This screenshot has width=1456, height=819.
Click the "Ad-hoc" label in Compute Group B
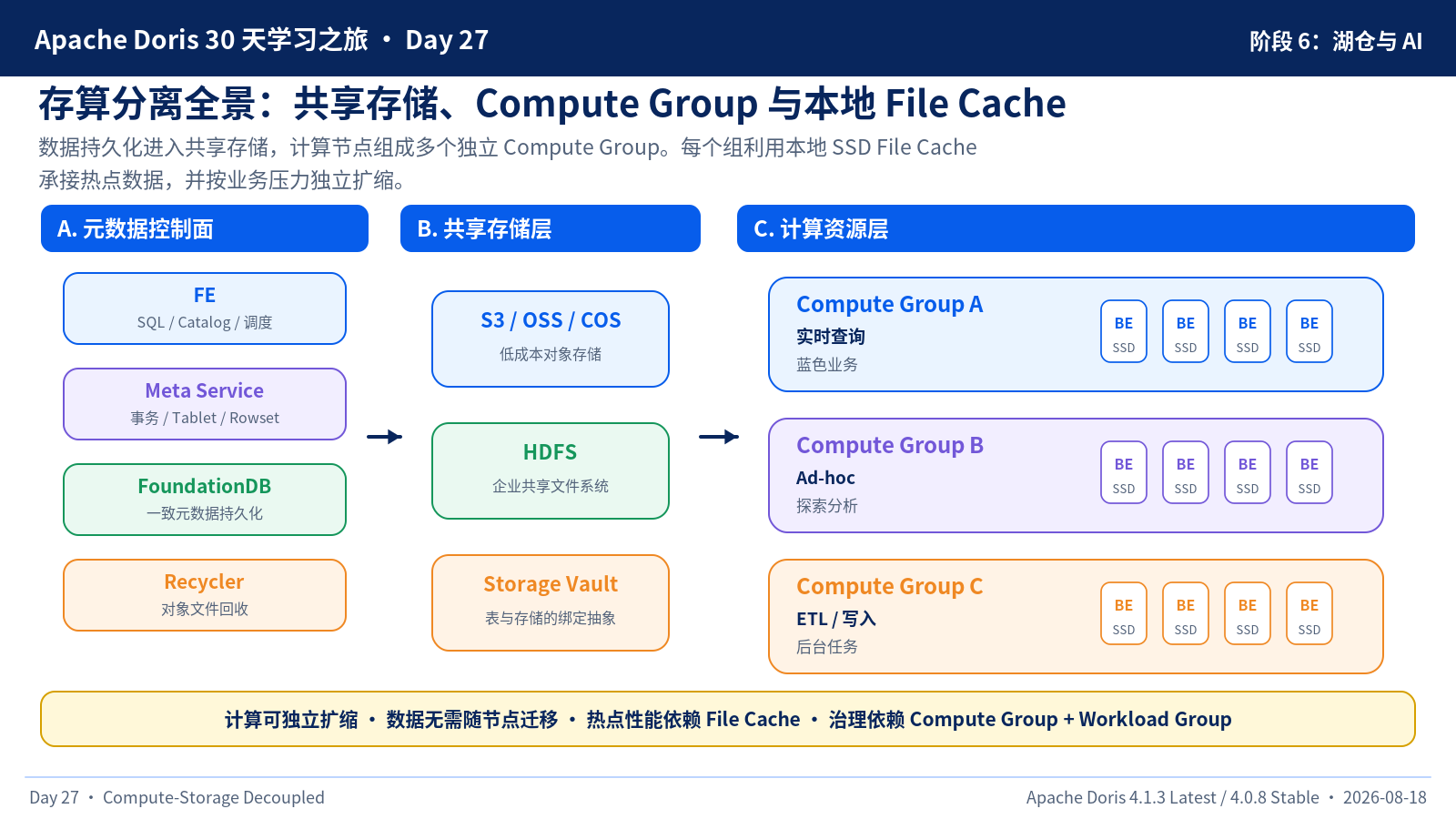point(826,478)
